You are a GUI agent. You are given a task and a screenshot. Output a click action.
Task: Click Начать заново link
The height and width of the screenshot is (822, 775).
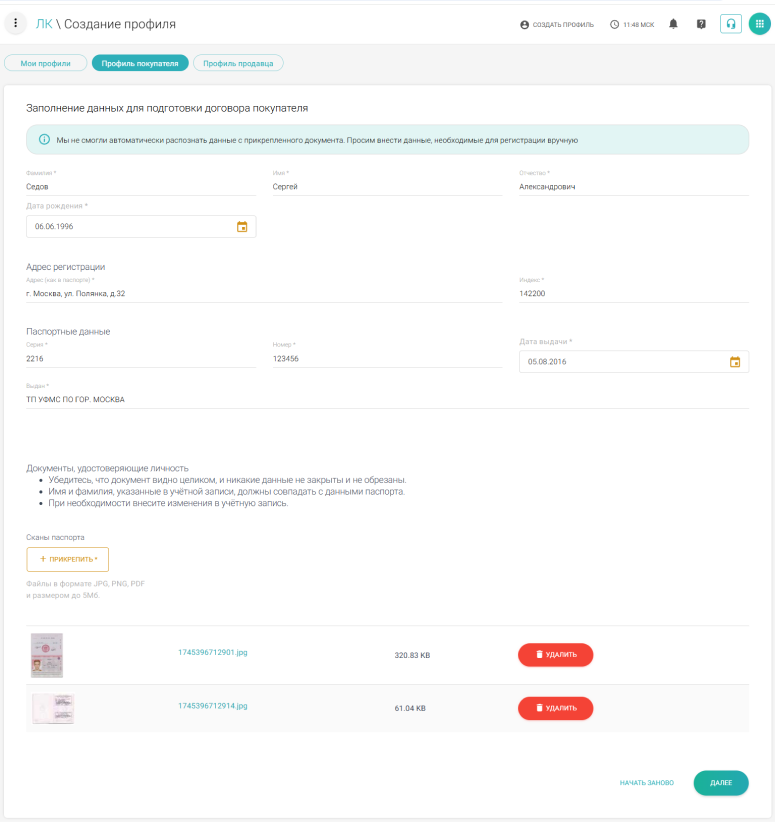[x=646, y=783]
